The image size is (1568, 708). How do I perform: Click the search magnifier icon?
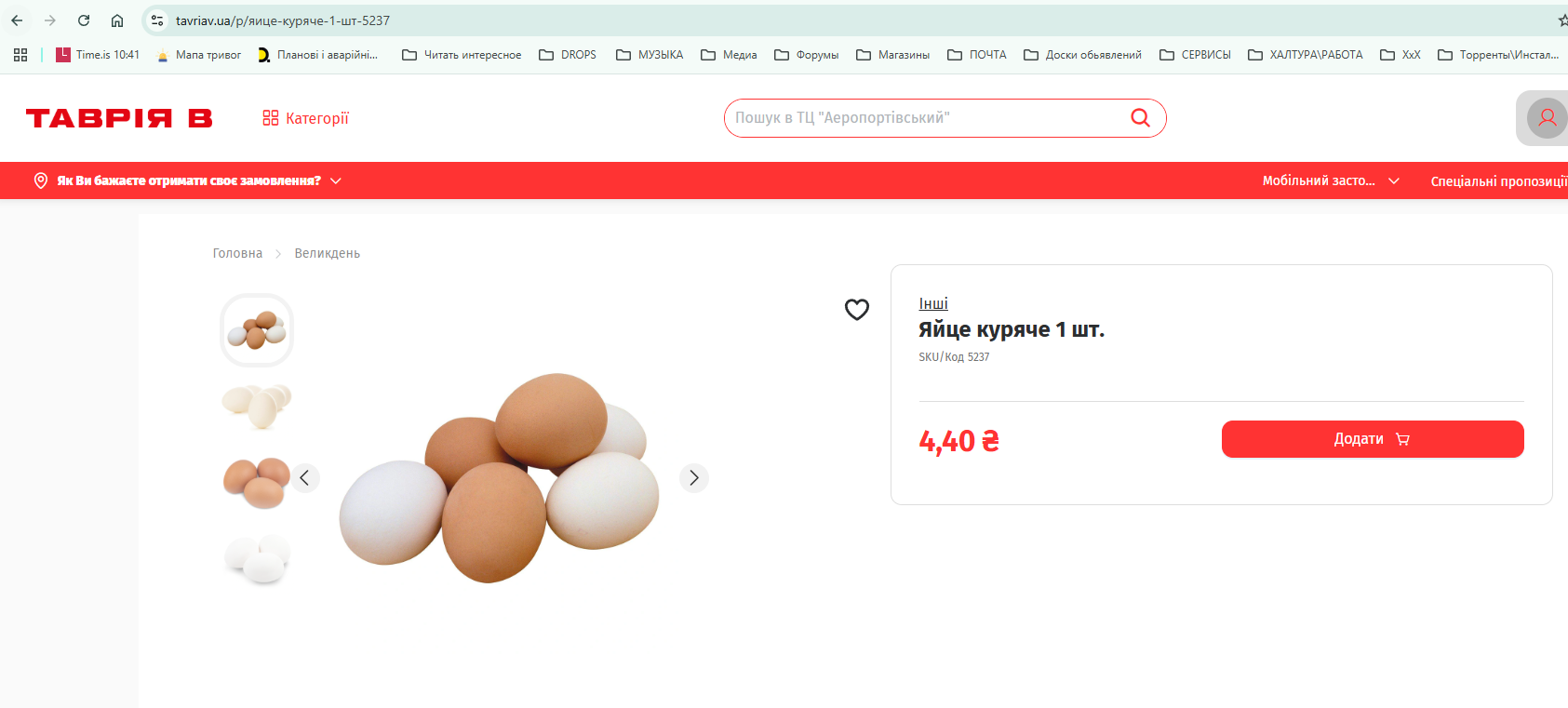(x=1140, y=117)
